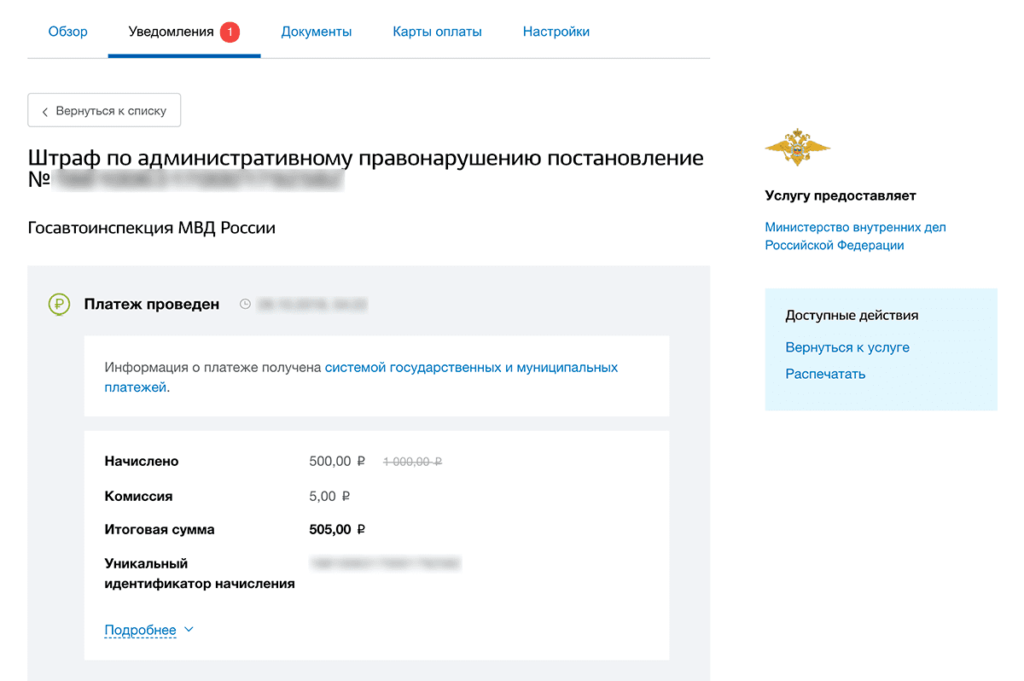The image size is (1024, 681).
Task: Click the clock icon beside payment date
Action: (245, 304)
